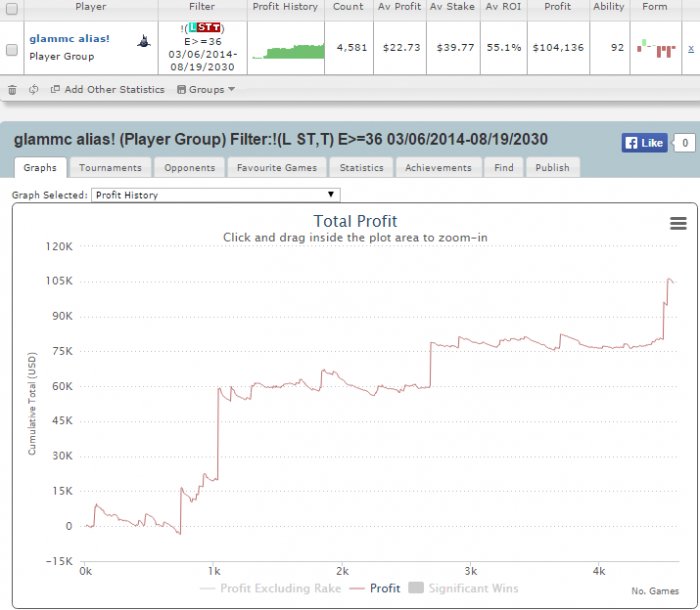
Task: Click the Total Profit chart title
Action: click(355, 221)
